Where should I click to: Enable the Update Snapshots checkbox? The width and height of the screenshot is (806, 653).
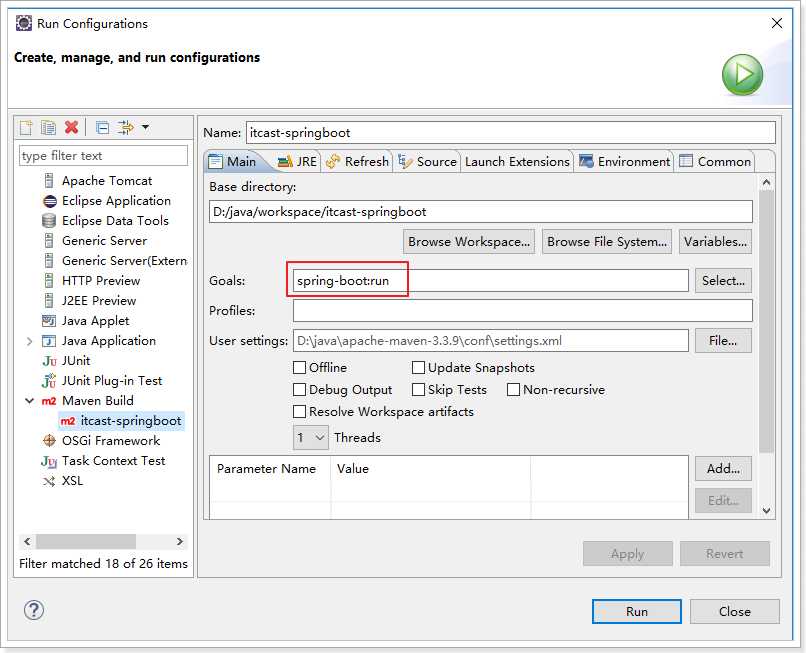click(418, 368)
